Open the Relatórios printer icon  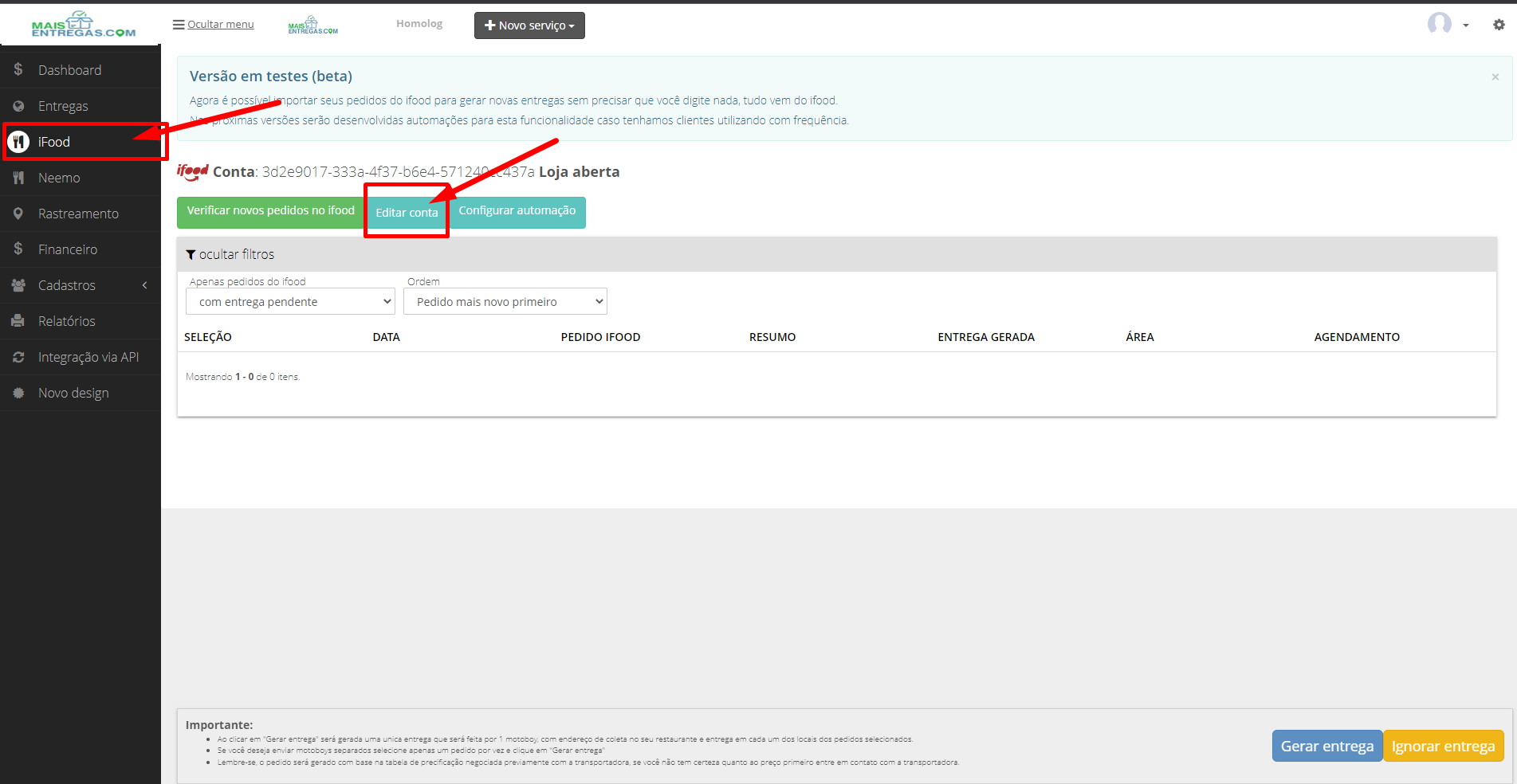(x=18, y=321)
